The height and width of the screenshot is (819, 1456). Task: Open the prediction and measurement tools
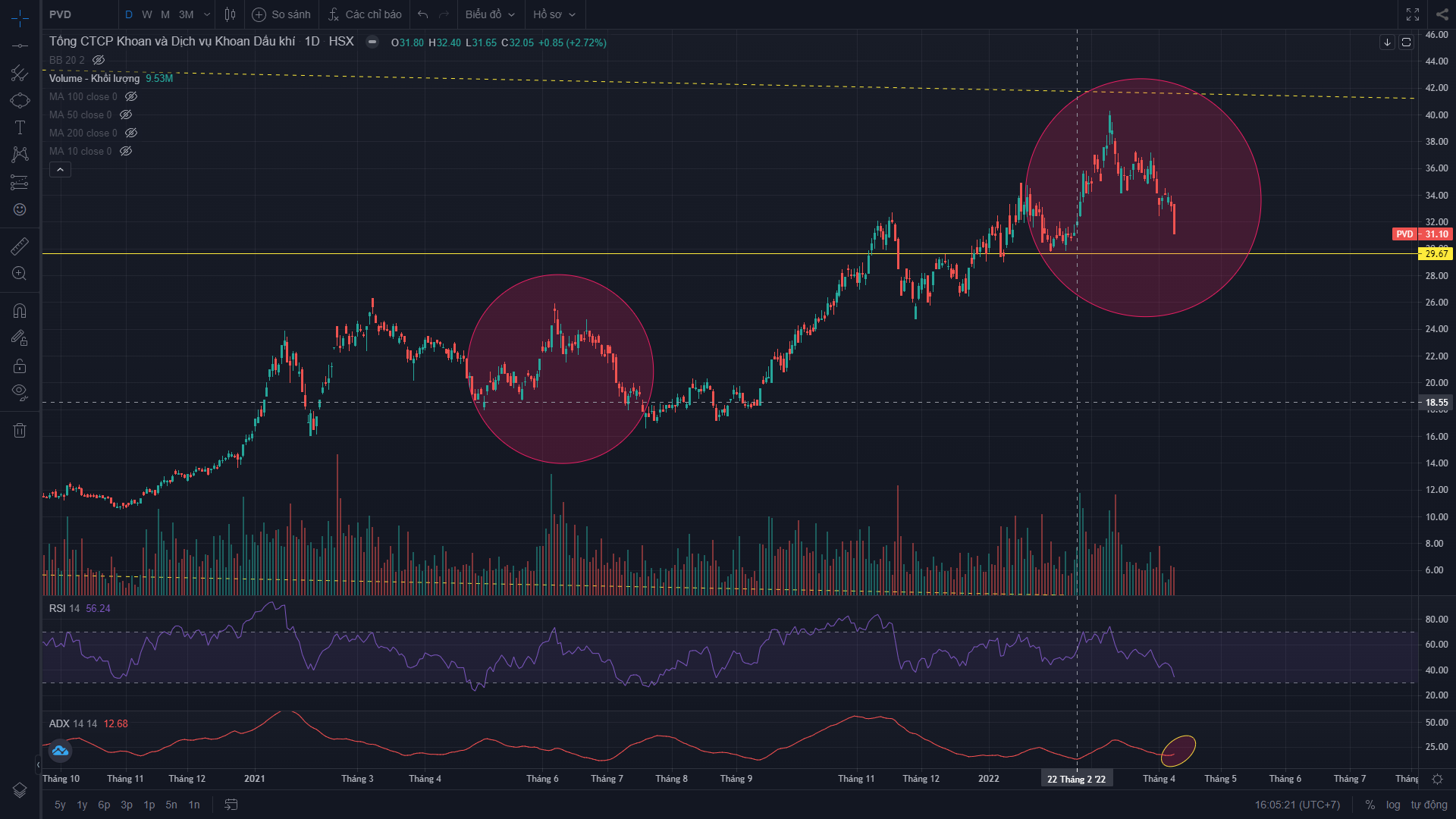(20, 182)
